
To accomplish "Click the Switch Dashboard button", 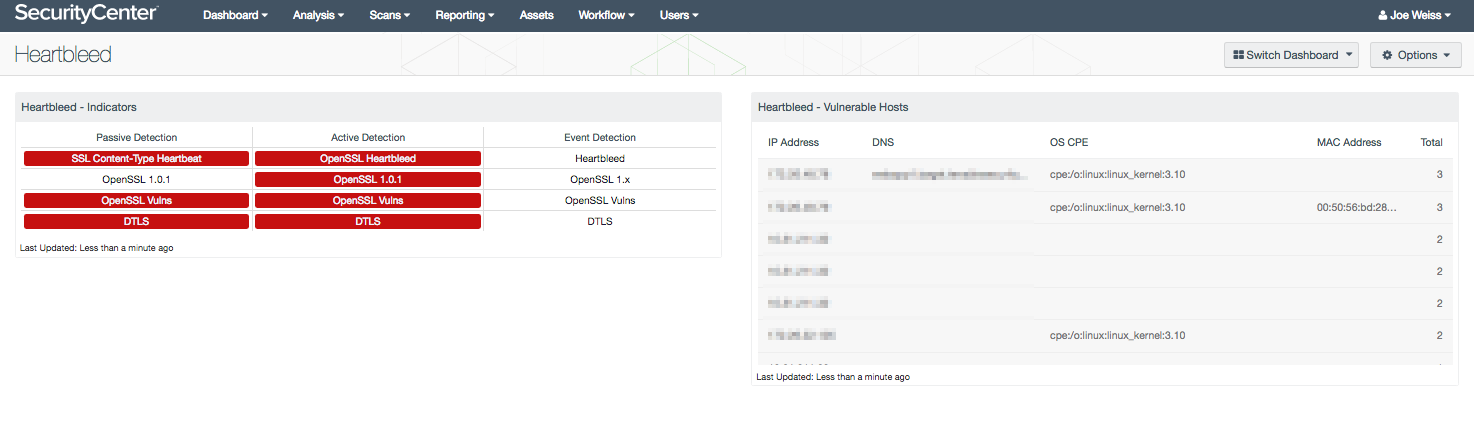I will (1291, 55).
